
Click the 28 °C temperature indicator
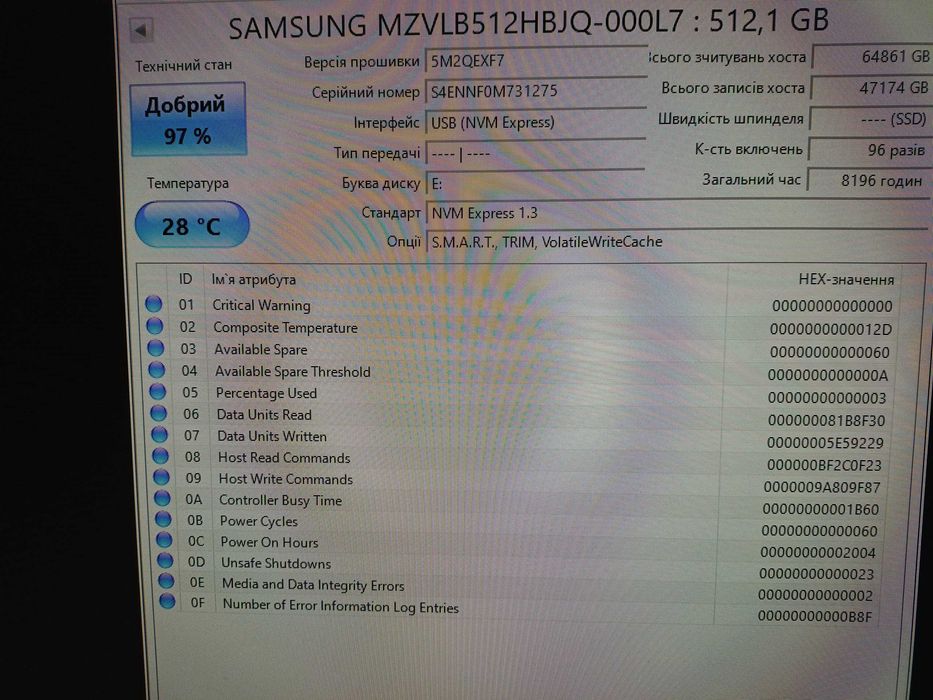192,225
